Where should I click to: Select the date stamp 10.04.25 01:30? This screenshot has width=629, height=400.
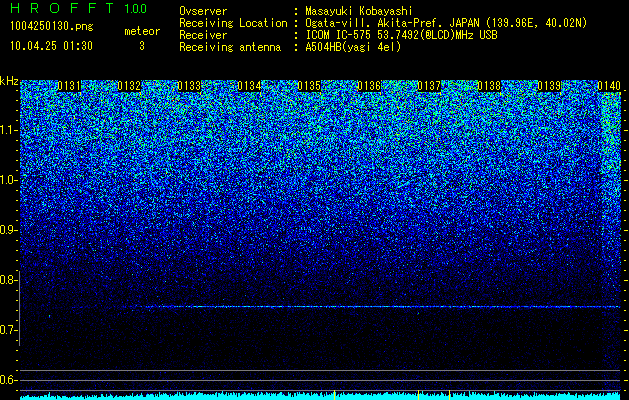tap(51, 46)
